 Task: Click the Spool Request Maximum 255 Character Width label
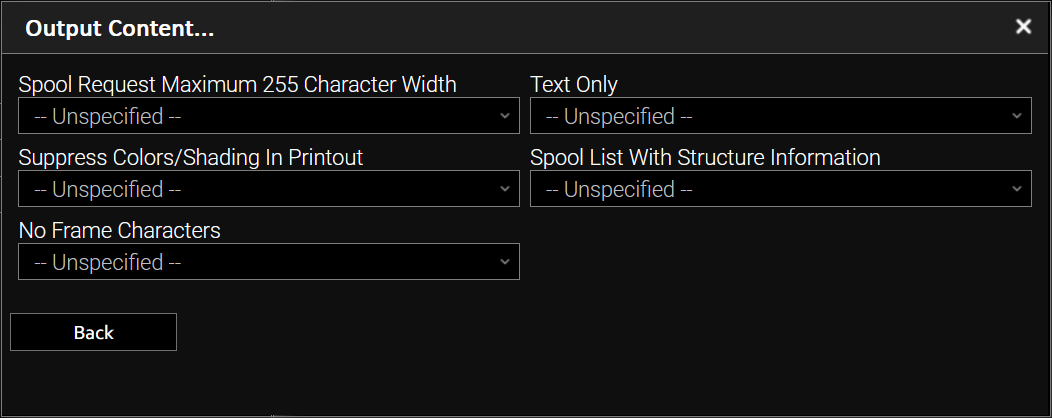point(237,85)
